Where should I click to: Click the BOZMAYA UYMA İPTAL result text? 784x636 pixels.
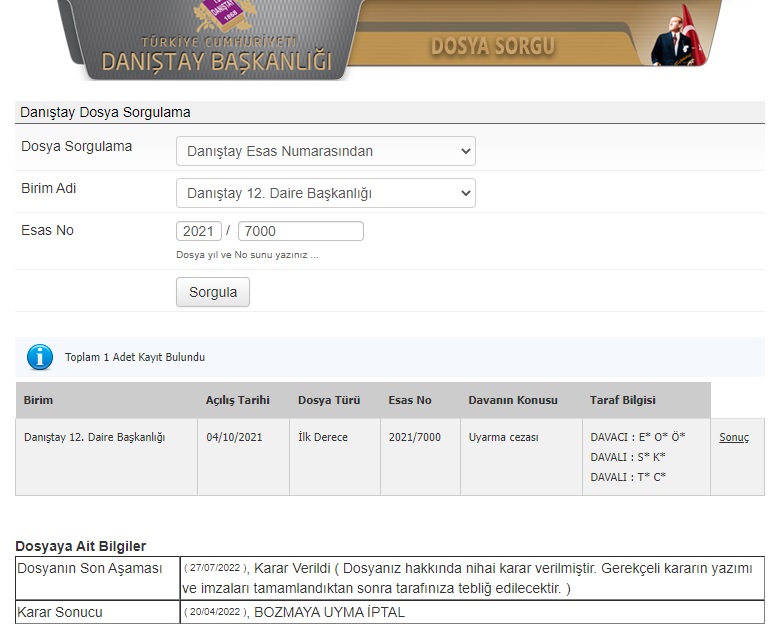tap(330, 612)
